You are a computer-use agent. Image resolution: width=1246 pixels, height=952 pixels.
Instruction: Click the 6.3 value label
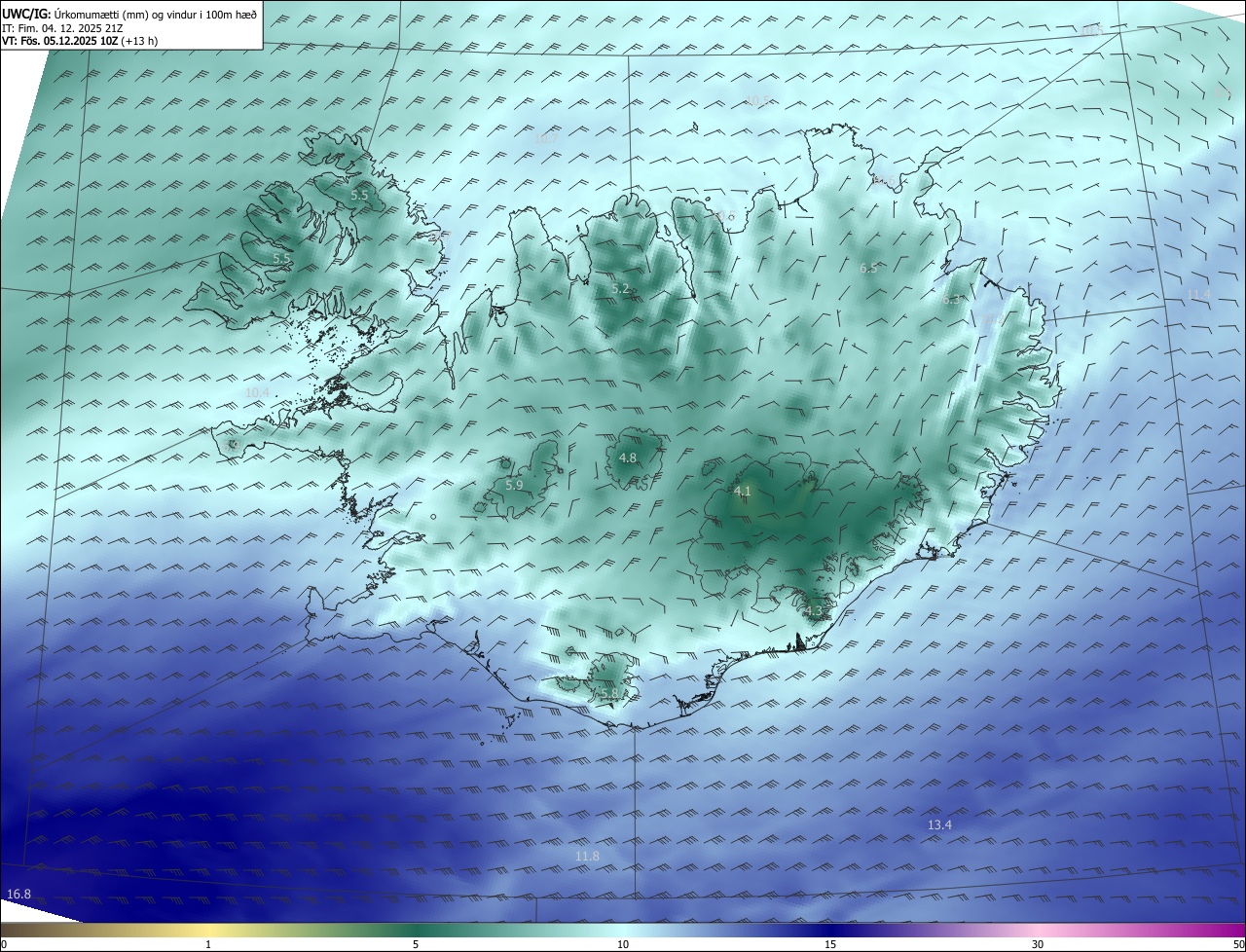point(951,300)
